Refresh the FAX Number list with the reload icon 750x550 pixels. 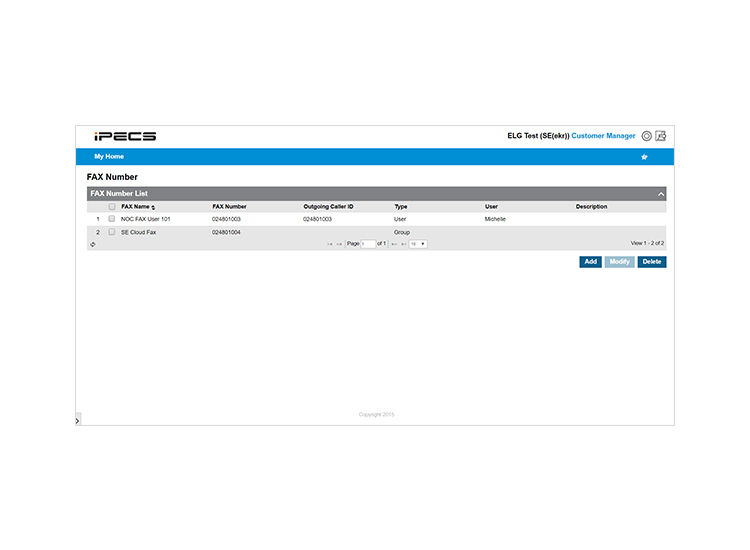coord(93,244)
